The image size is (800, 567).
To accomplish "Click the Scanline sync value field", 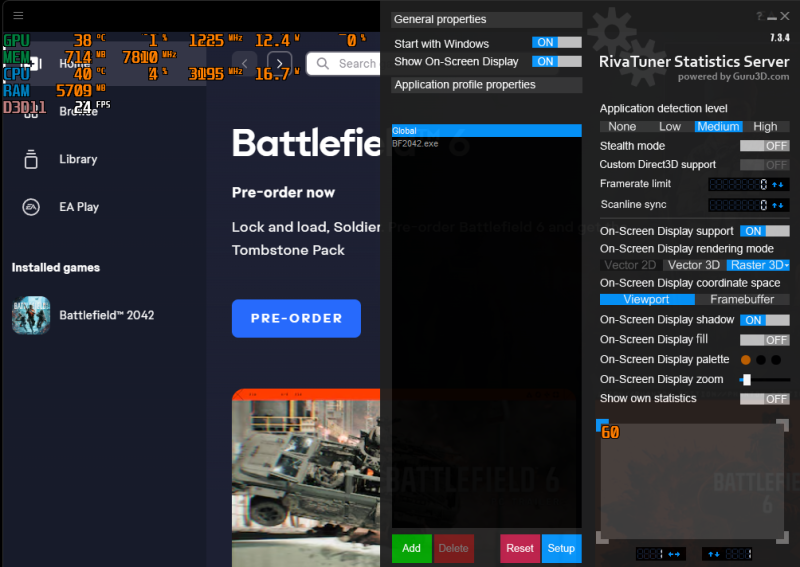I will point(739,205).
